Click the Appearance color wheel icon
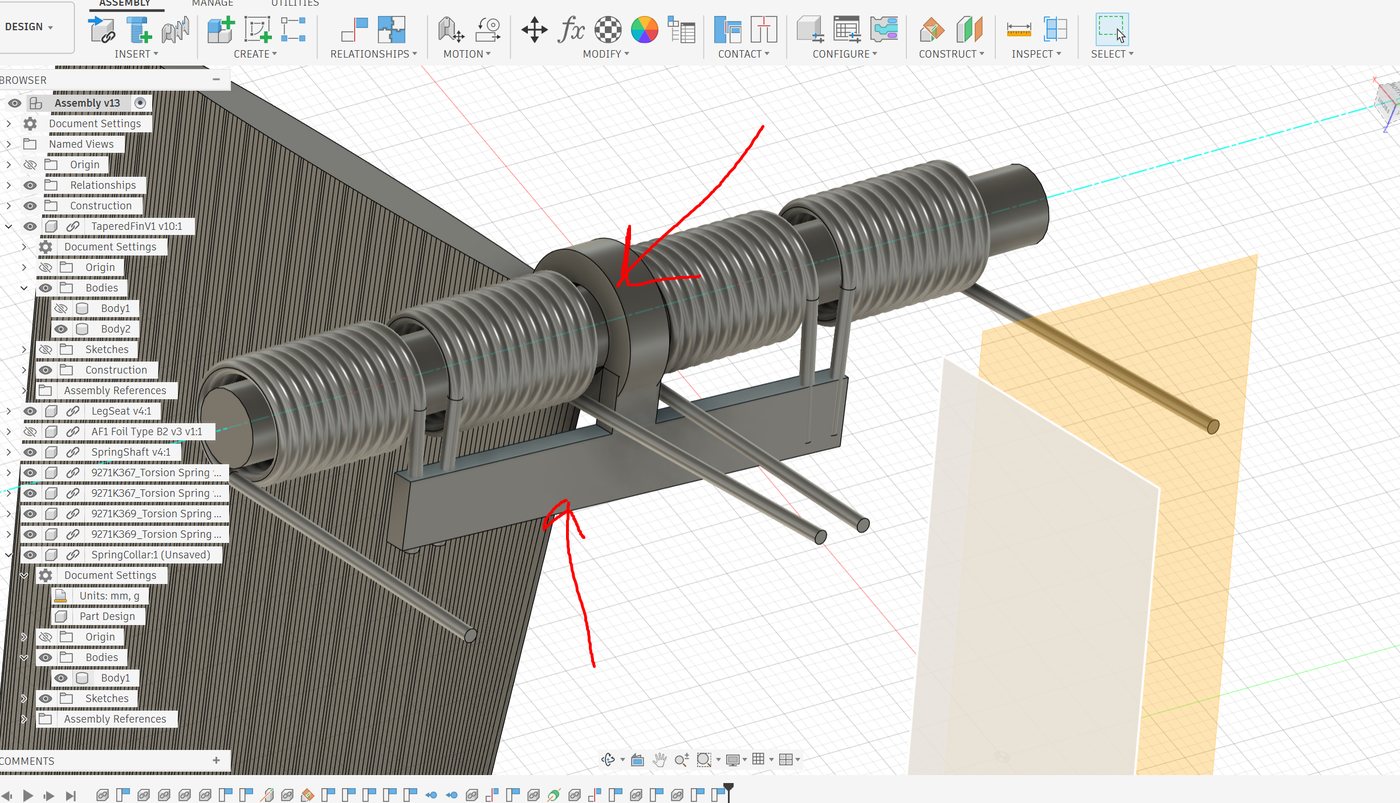 point(644,29)
